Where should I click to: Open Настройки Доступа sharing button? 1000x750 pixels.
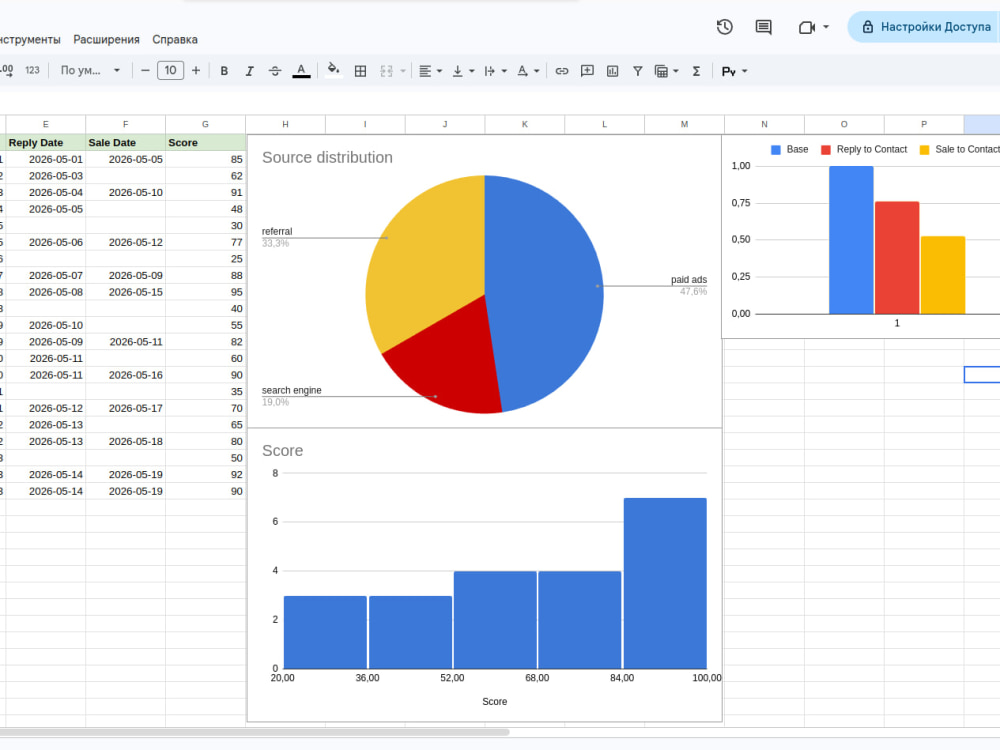pyautogui.click(x=925, y=27)
